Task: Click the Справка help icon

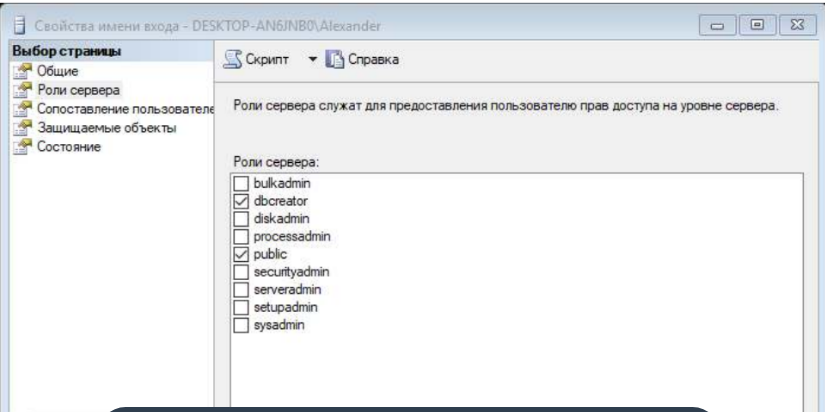Action: [x=334, y=59]
